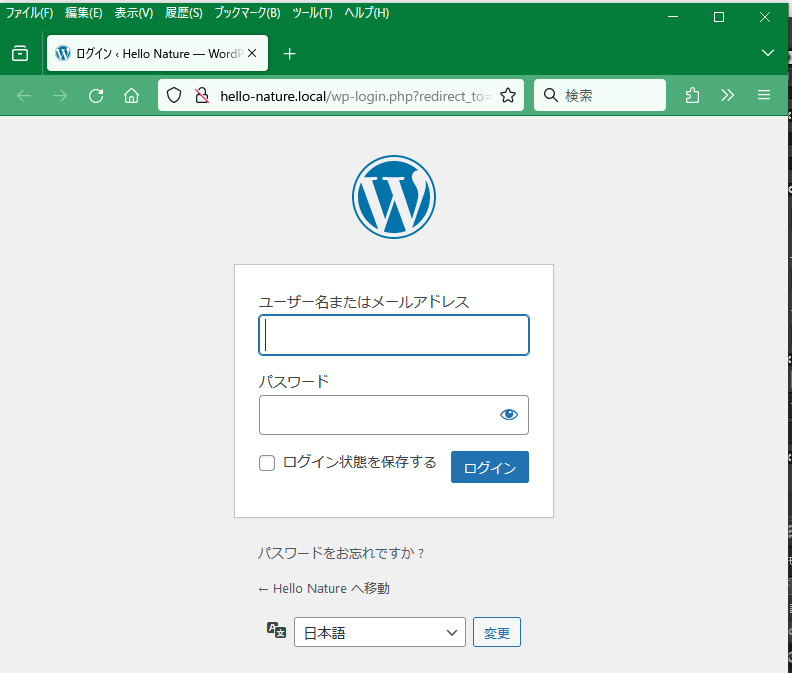Bookmark this page with the star icon
Image resolution: width=792 pixels, height=673 pixels.
click(507, 96)
